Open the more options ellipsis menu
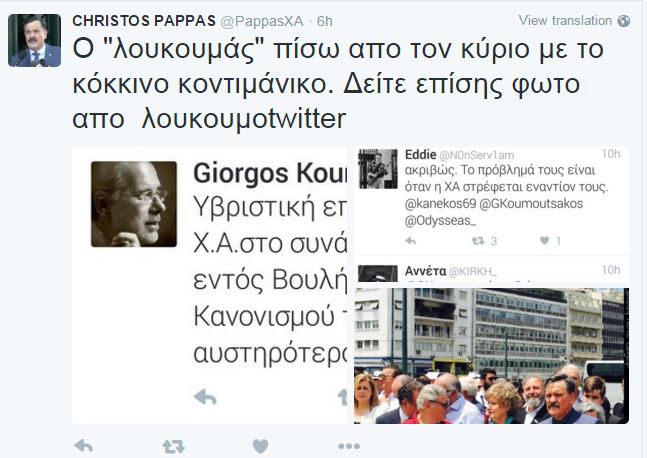 pos(349,446)
